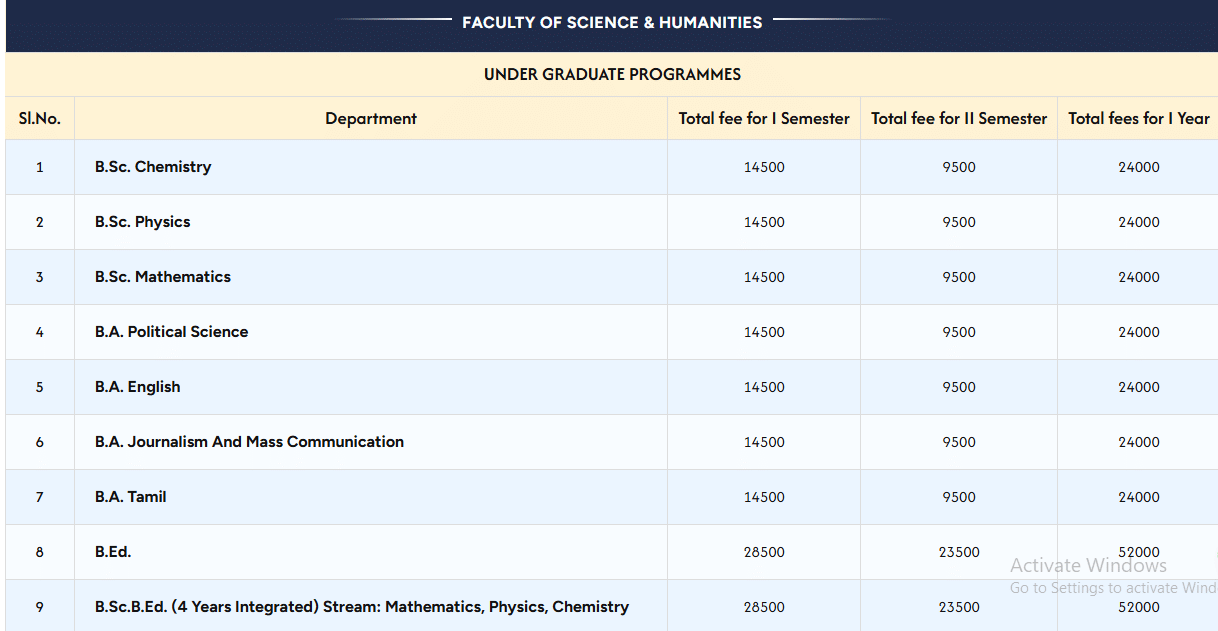The height and width of the screenshot is (631, 1218).
Task: Select the Department column header
Action: [370, 118]
